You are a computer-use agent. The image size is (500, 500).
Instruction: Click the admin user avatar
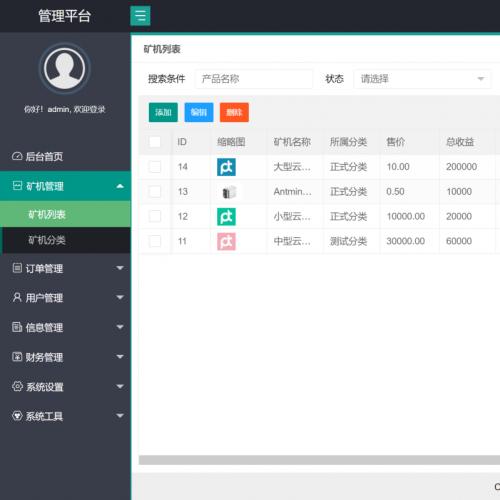coord(64,68)
